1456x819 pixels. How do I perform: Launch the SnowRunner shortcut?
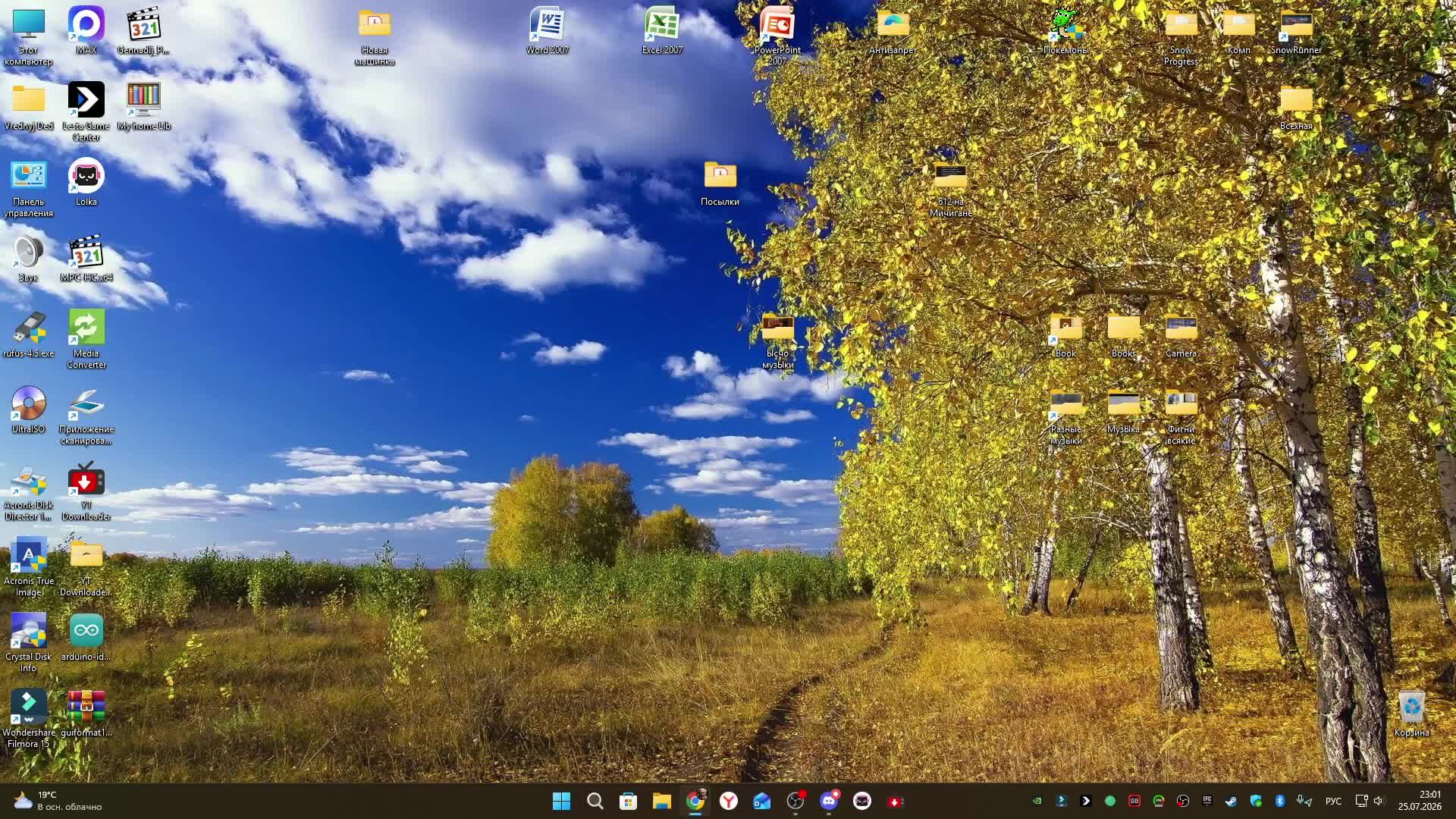1296,31
